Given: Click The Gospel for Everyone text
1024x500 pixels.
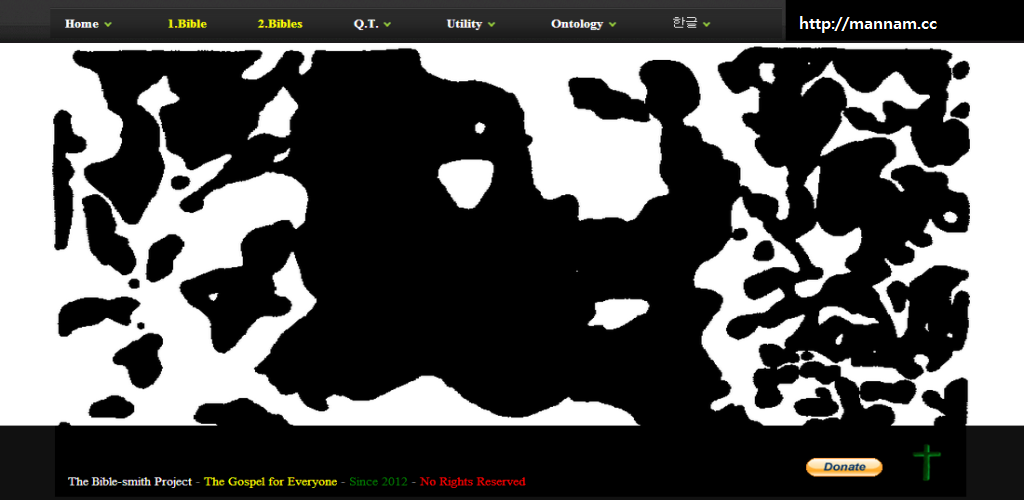Looking at the screenshot, I should point(270,482).
